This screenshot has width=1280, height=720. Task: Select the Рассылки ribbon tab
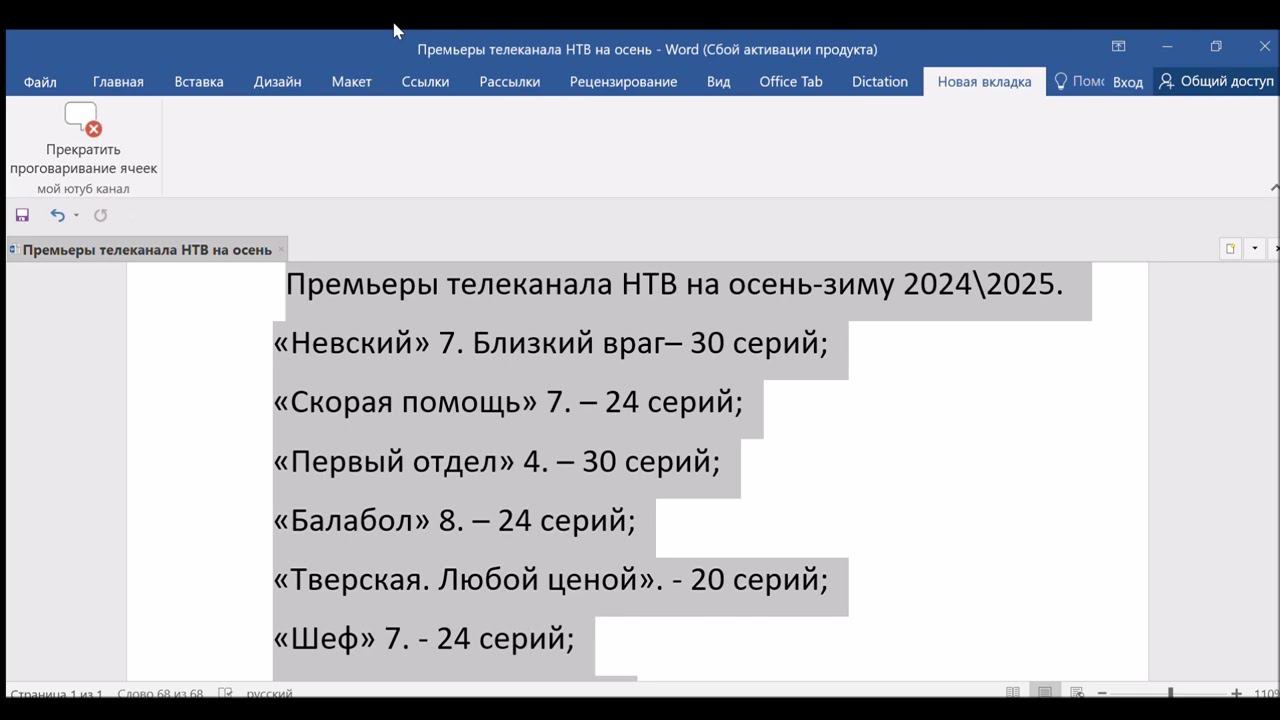(x=509, y=82)
